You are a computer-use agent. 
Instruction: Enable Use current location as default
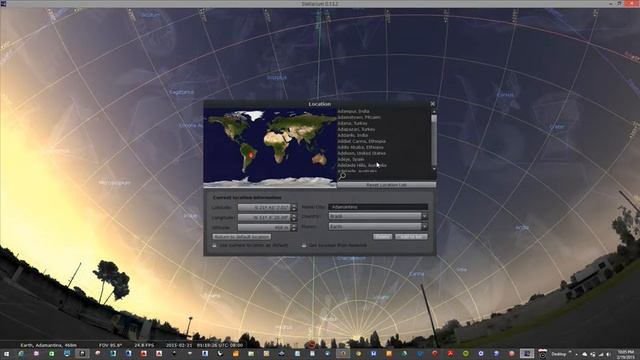(214, 245)
